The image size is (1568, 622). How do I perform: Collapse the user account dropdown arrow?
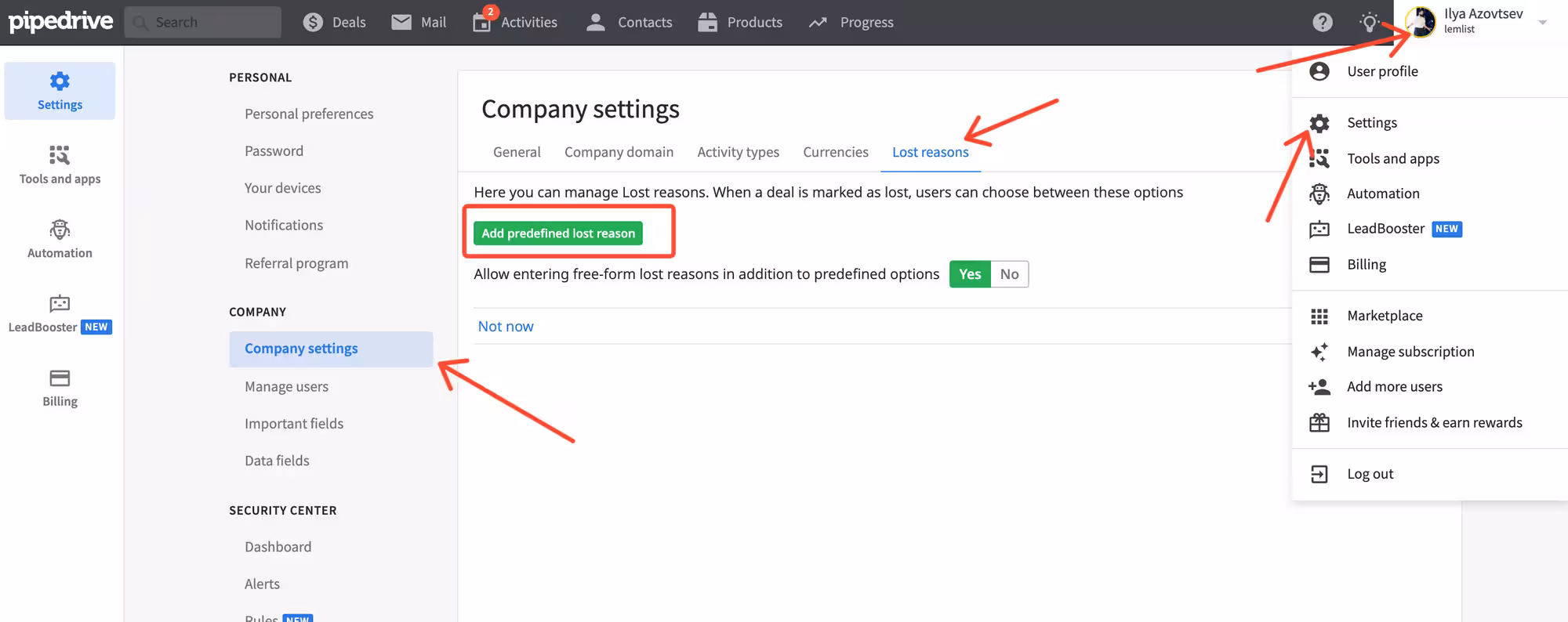click(1542, 22)
